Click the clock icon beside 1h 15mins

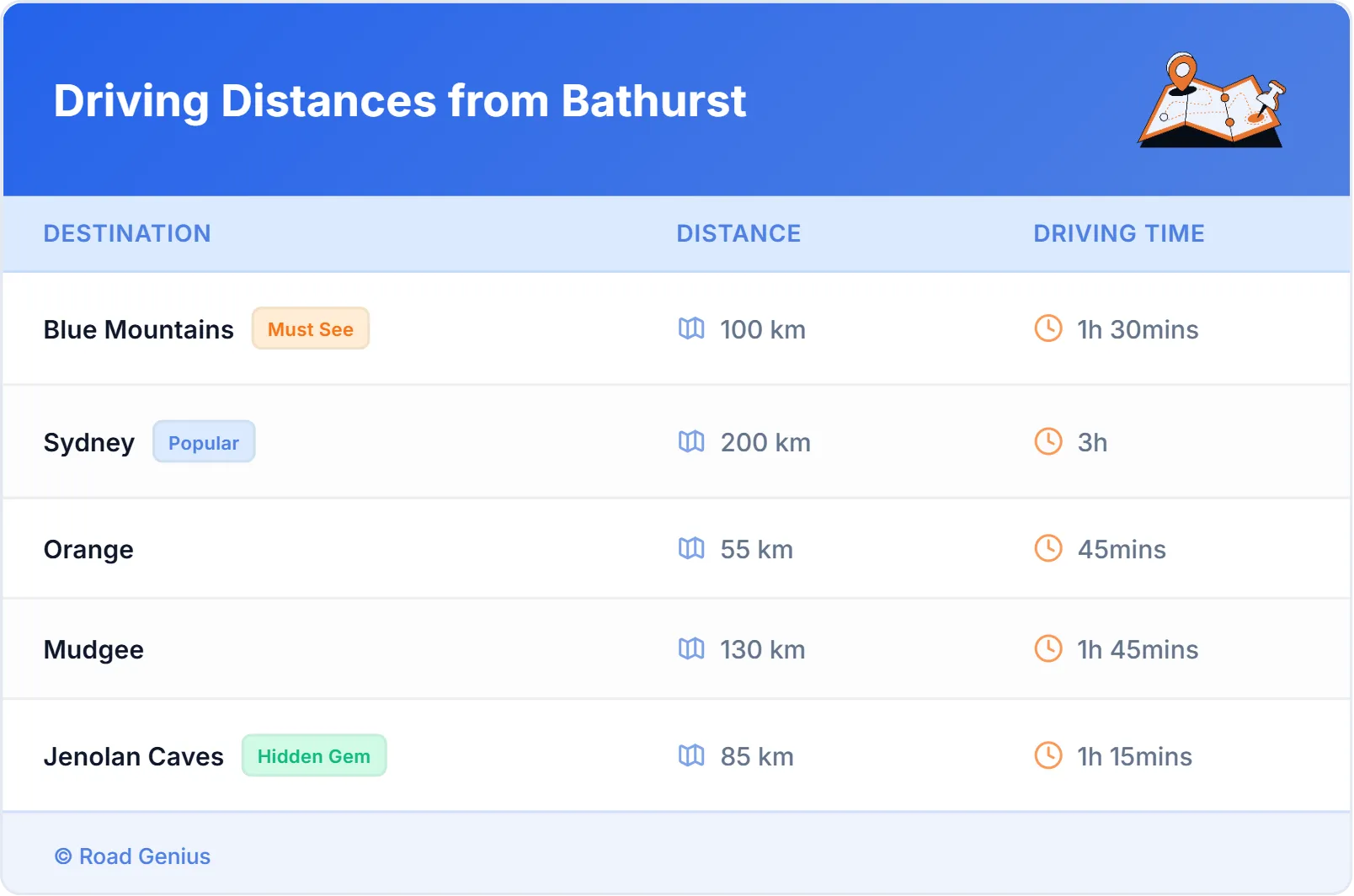point(1048,755)
